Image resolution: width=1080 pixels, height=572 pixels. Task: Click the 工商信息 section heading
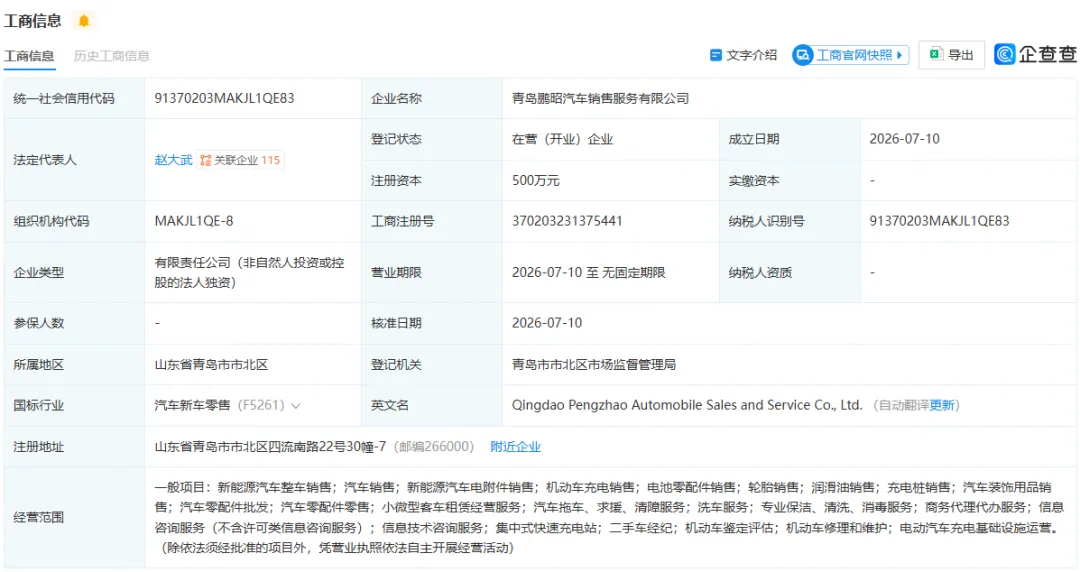pyautogui.click(x=32, y=21)
